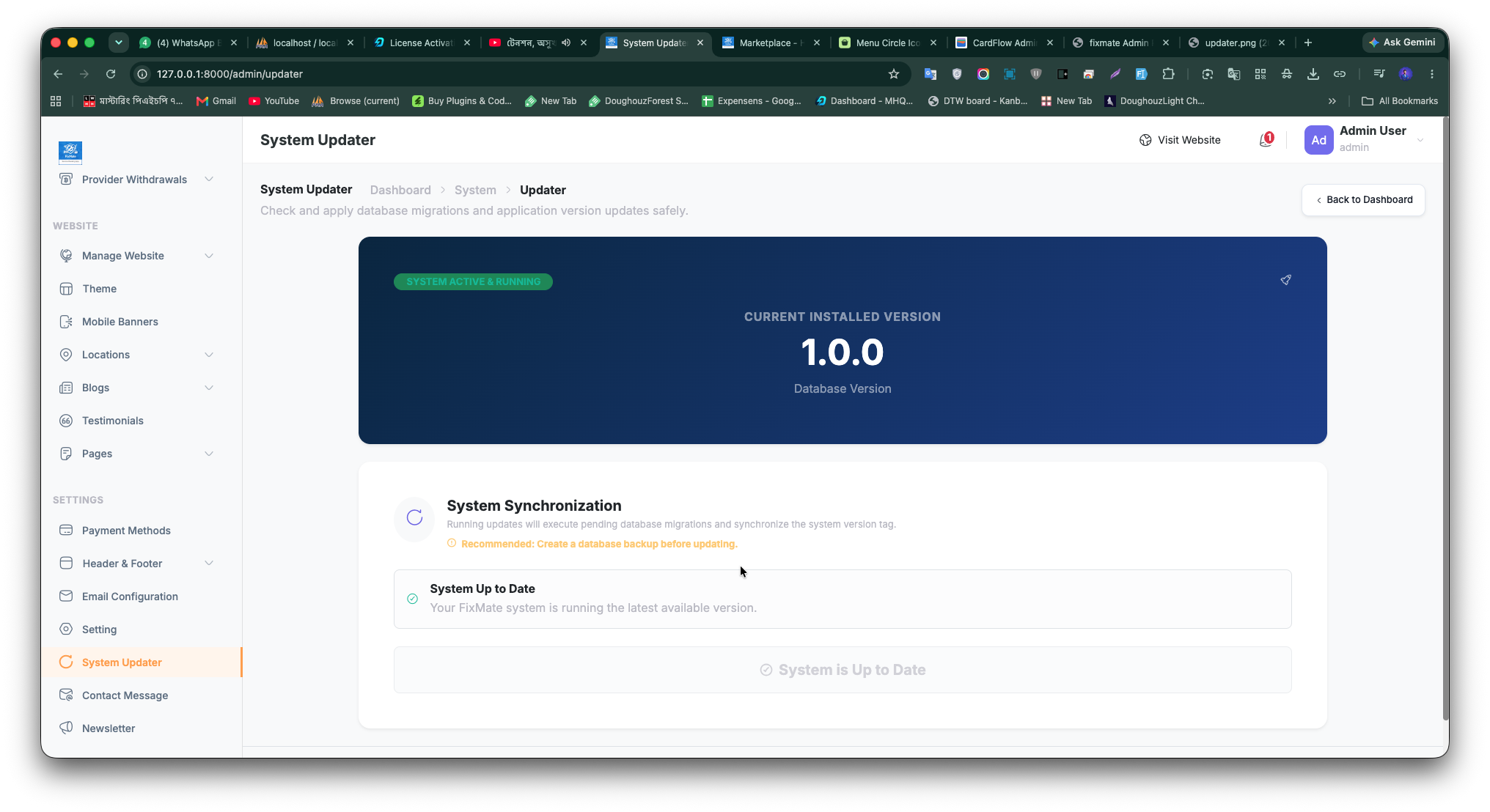Image resolution: width=1490 pixels, height=812 pixels.
Task: Mute the YouTube tab audio icon
Action: click(566, 43)
